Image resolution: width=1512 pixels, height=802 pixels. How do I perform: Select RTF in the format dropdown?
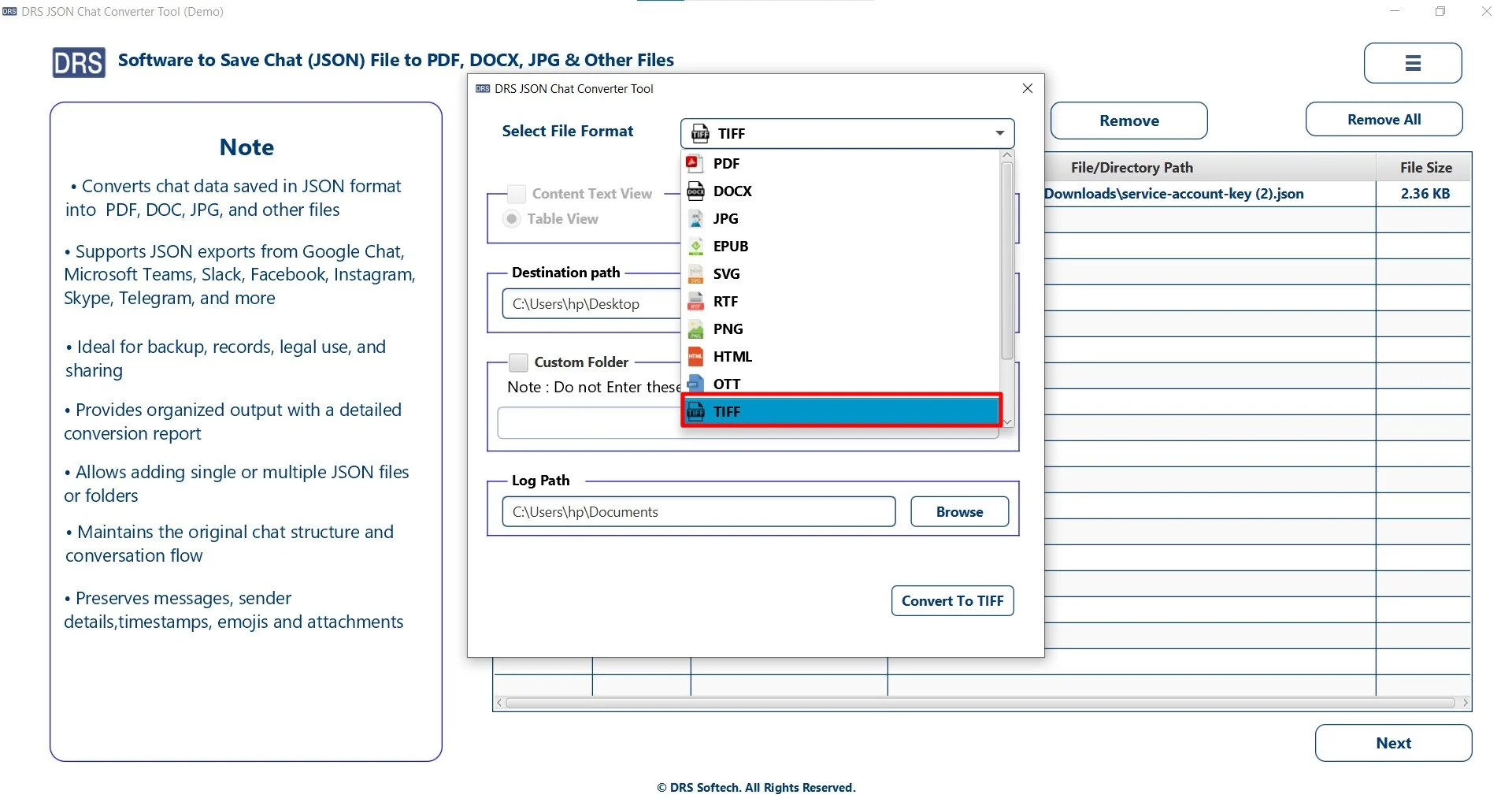[x=724, y=301]
